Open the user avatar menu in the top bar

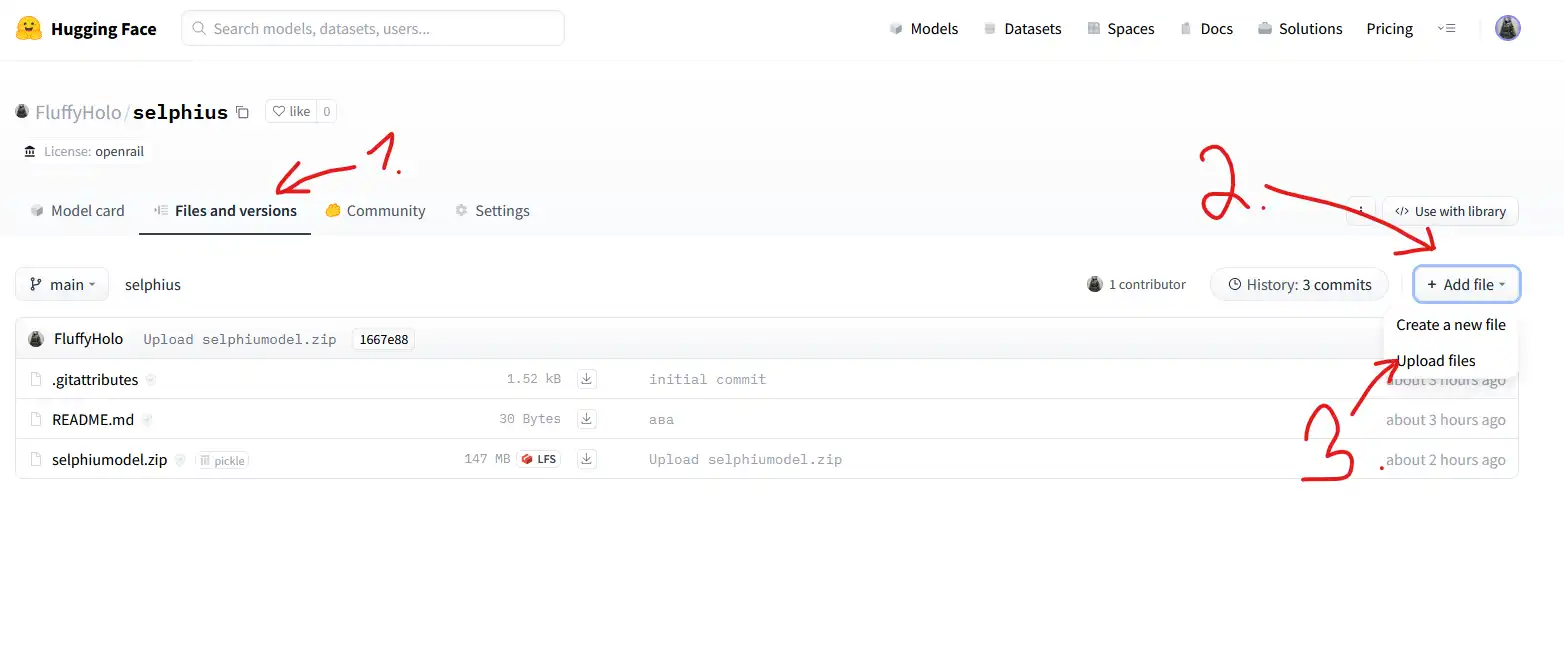tap(1507, 28)
